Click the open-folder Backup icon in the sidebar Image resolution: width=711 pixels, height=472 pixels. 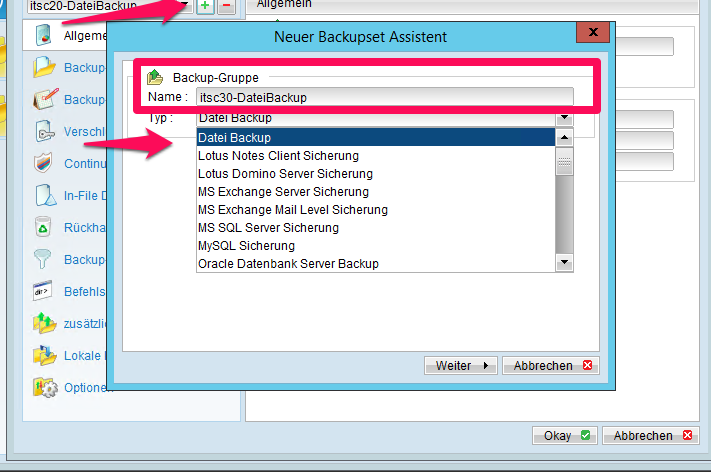pos(44,67)
